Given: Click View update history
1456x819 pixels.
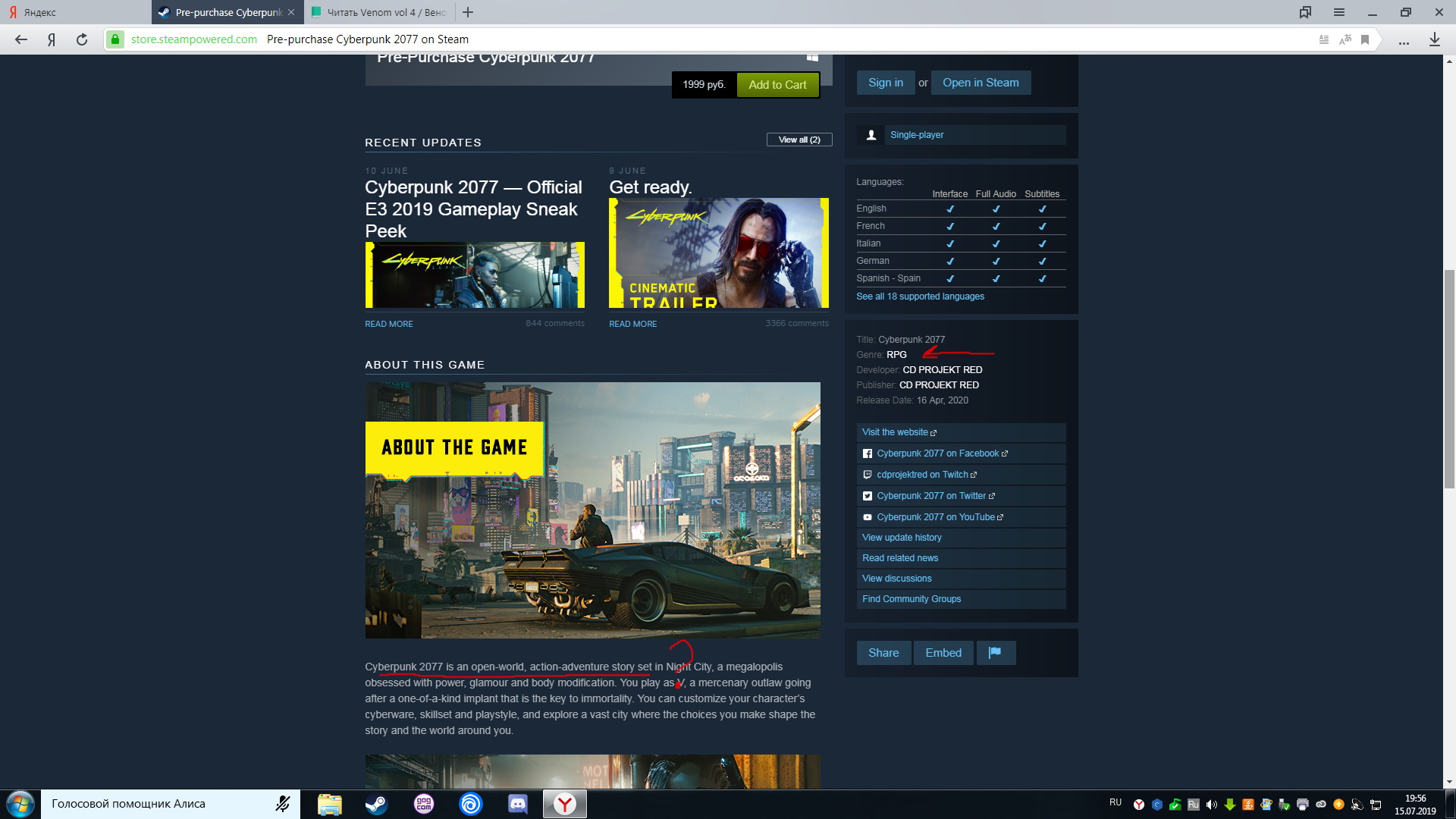Looking at the screenshot, I should click(x=961, y=538).
